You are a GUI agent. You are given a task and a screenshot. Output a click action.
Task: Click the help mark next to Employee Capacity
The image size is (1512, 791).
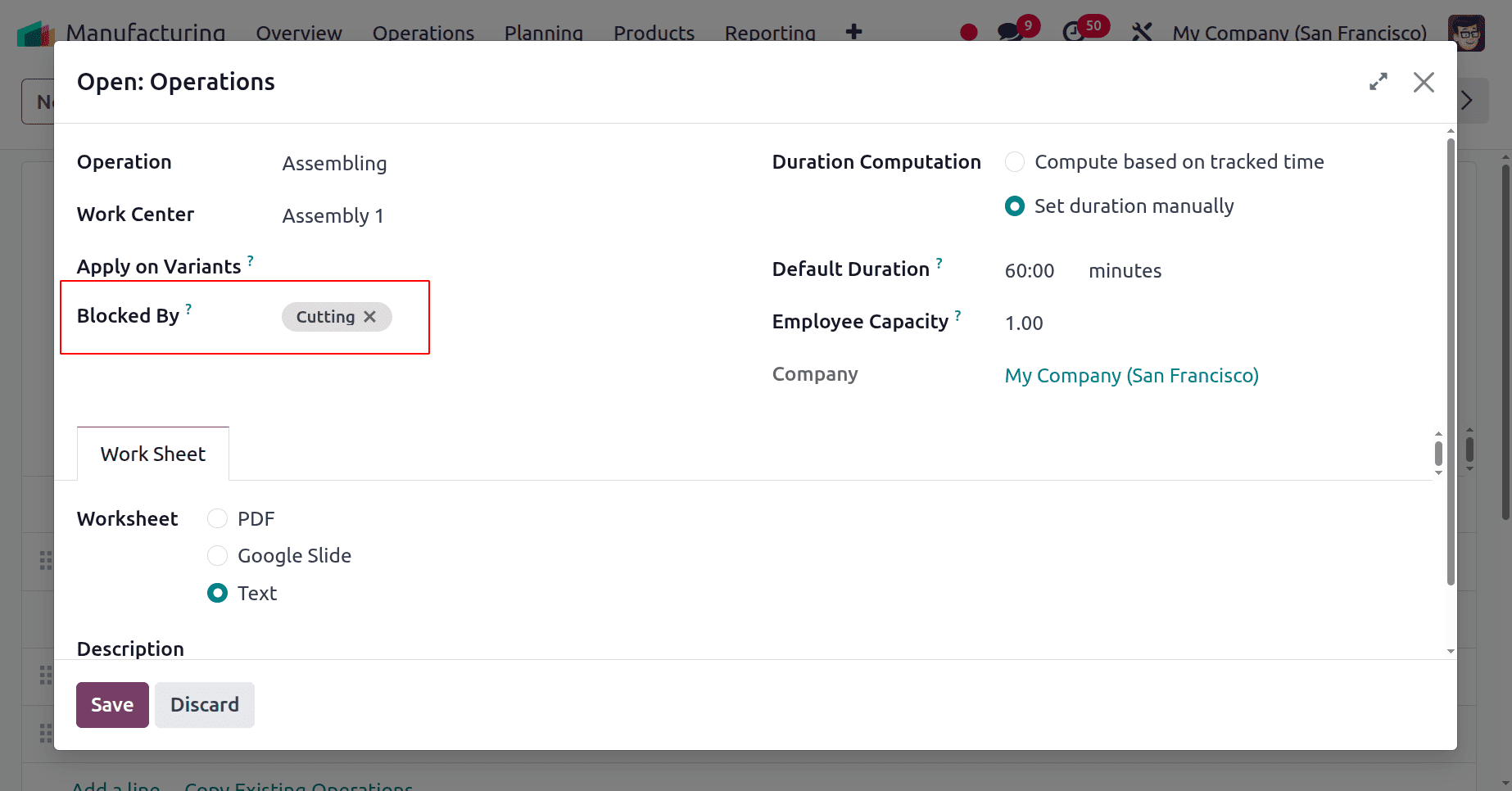click(x=958, y=315)
